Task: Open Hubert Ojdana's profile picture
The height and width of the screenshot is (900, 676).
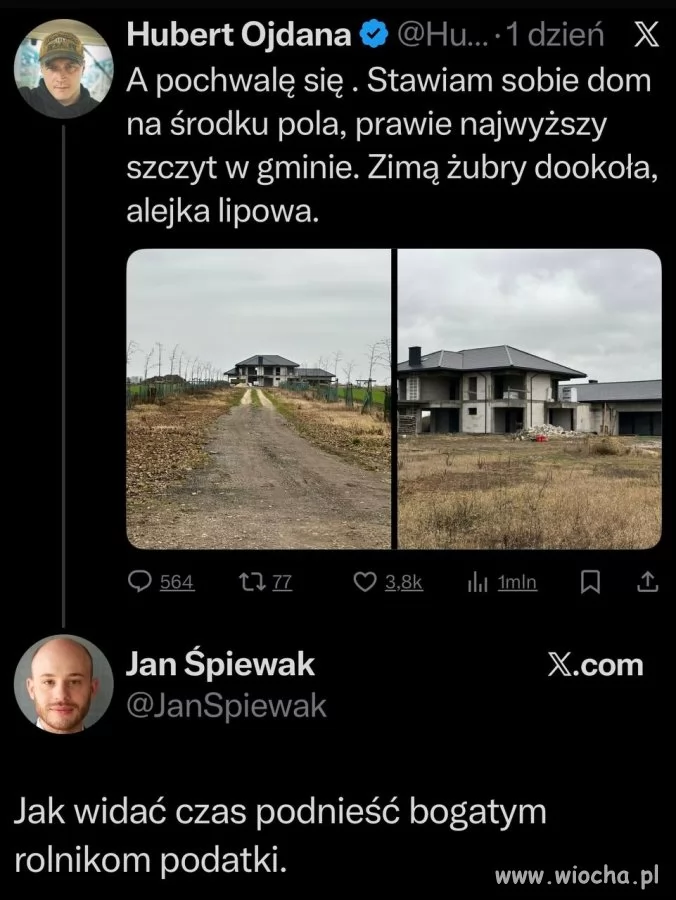Action: point(64,68)
